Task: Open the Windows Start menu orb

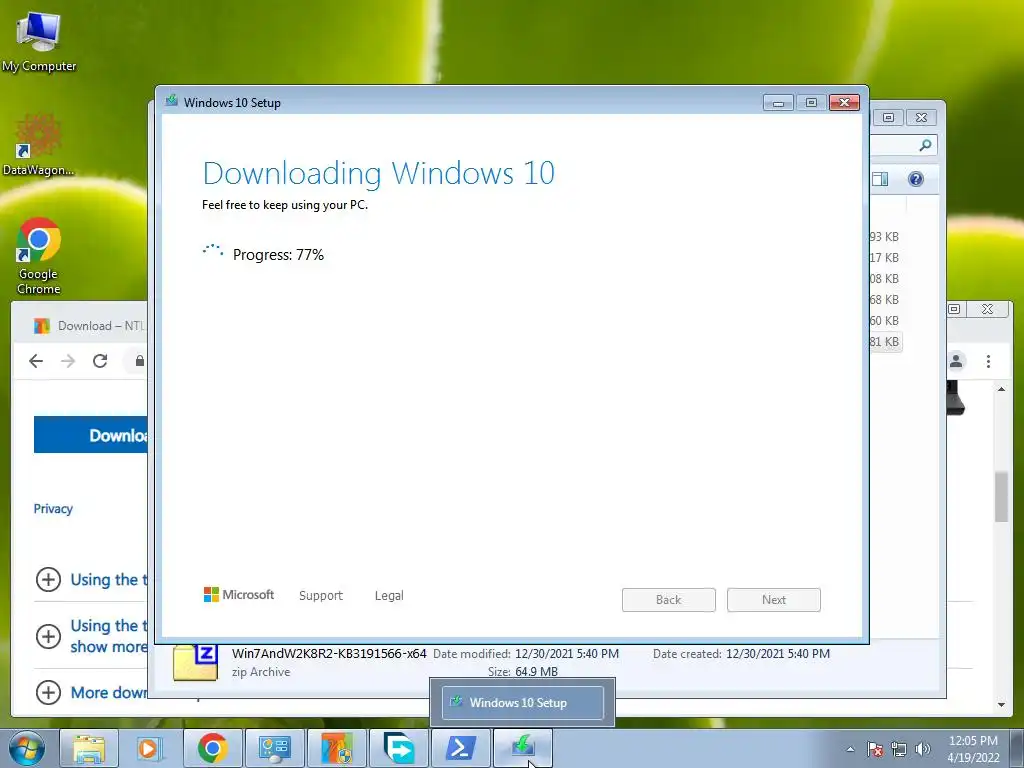Action: [x=26, y=748]
